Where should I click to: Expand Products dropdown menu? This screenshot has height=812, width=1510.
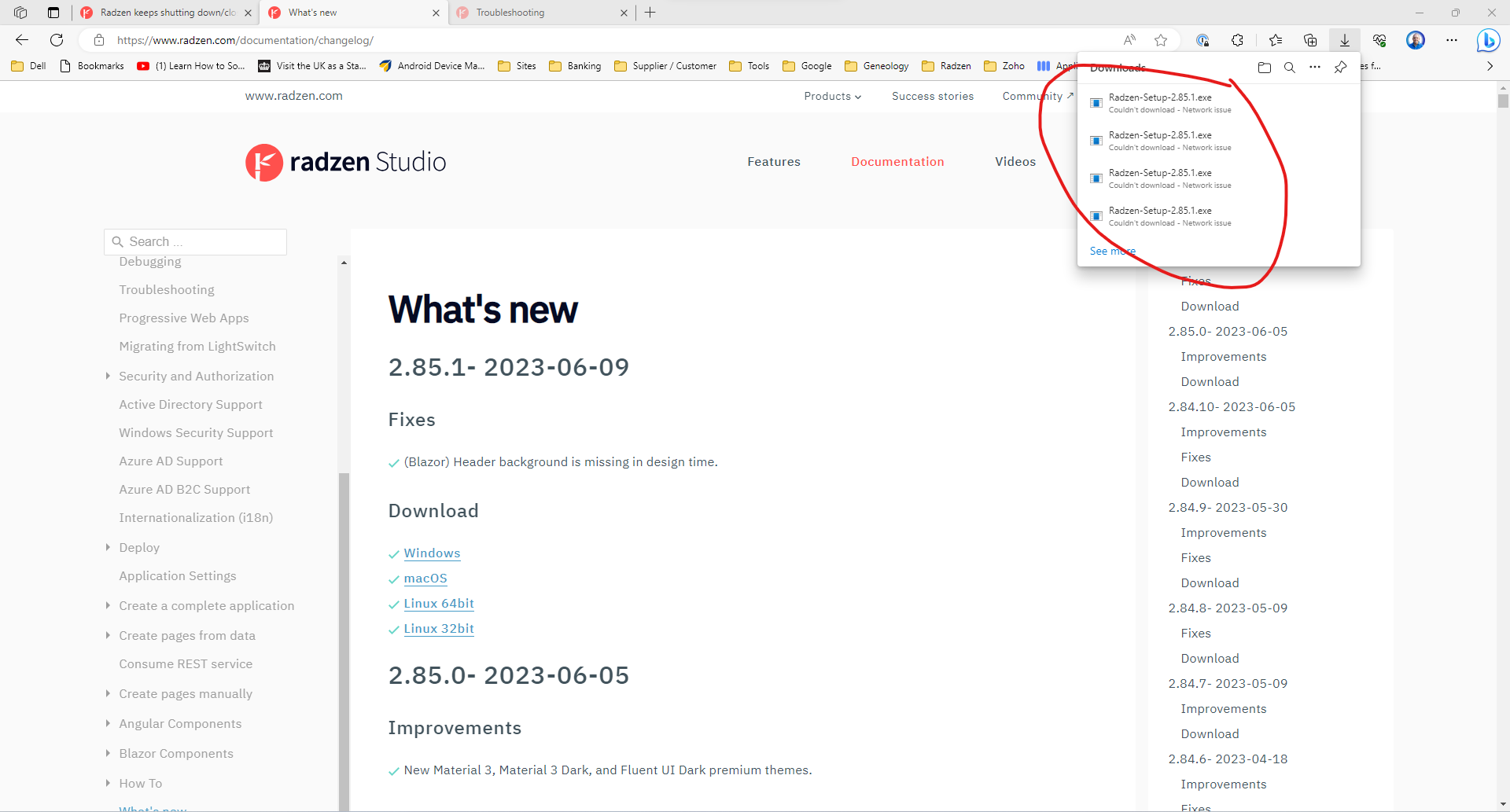[833, 96]
